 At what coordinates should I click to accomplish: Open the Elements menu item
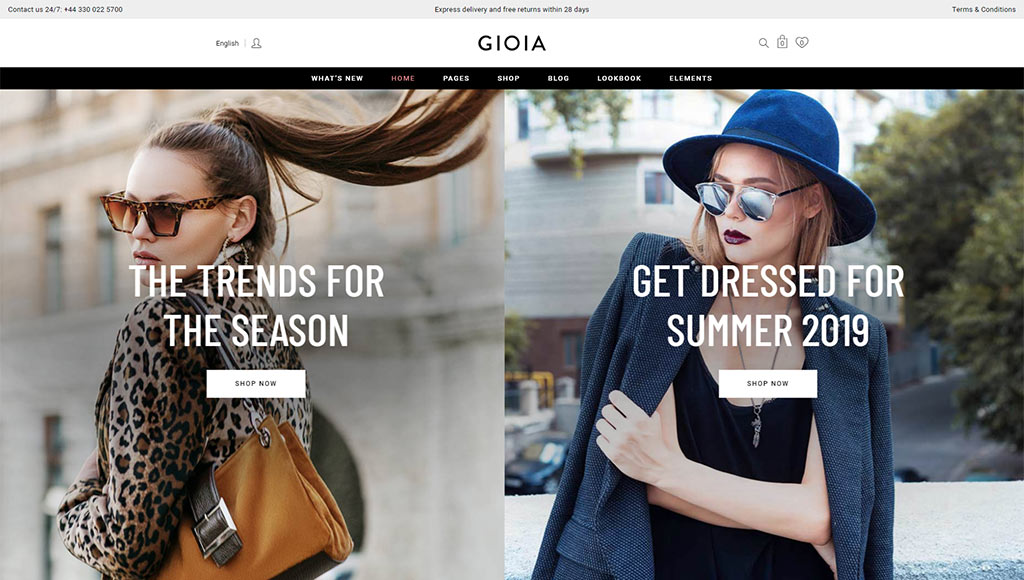[690, 78]
